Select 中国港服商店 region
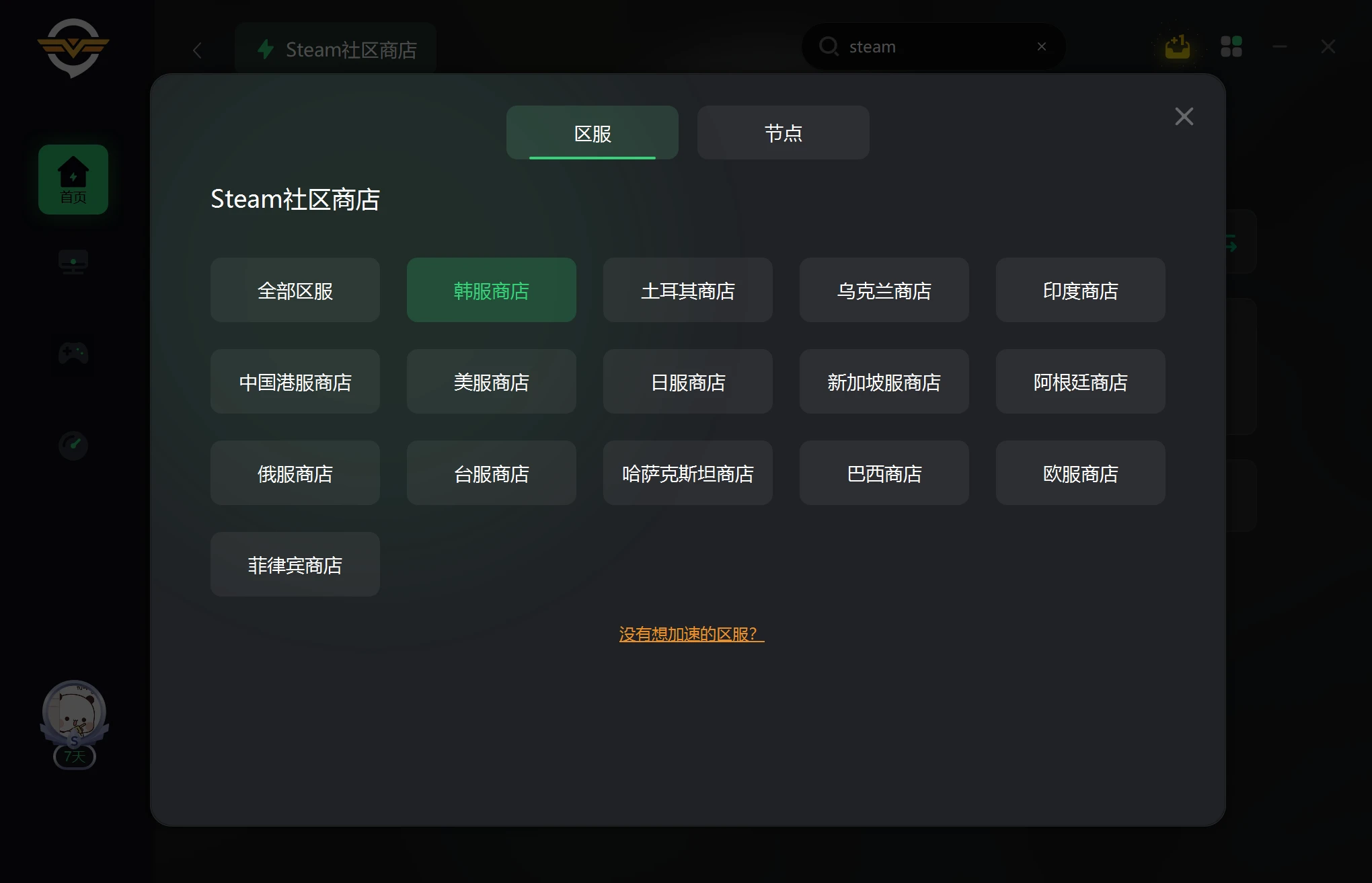 295,381
